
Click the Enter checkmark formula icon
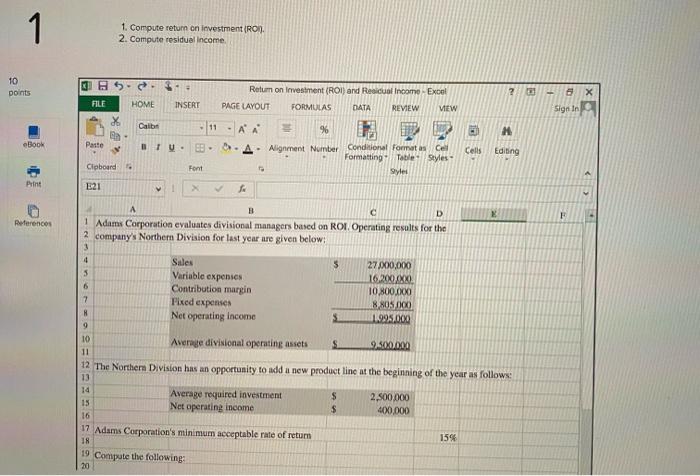coord(218,188)
